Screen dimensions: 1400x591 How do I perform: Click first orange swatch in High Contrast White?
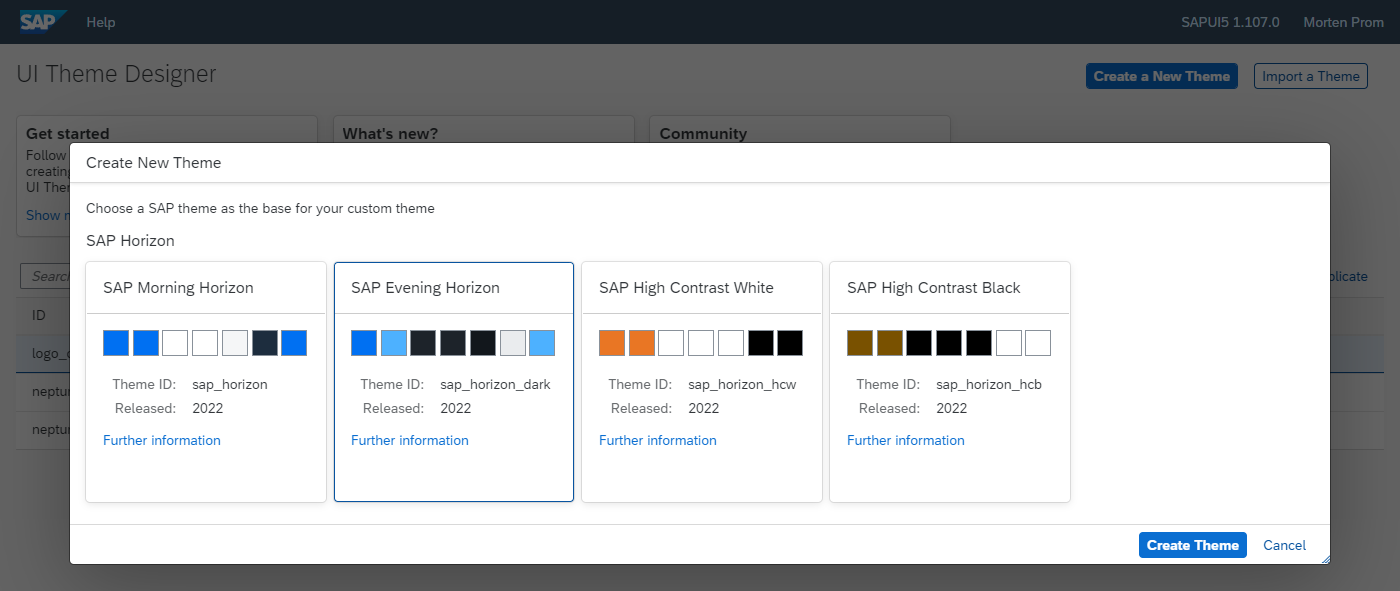(612, 343)
